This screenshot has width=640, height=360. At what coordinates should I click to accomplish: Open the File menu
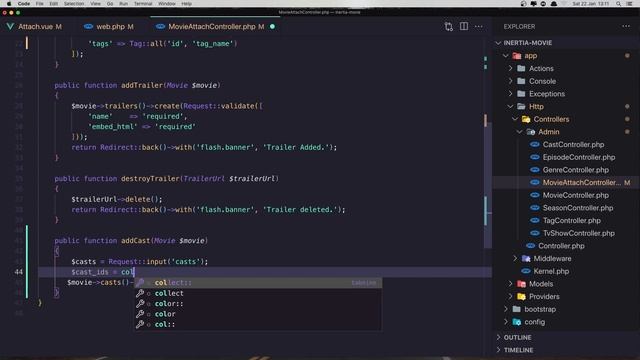pos(40,4)
